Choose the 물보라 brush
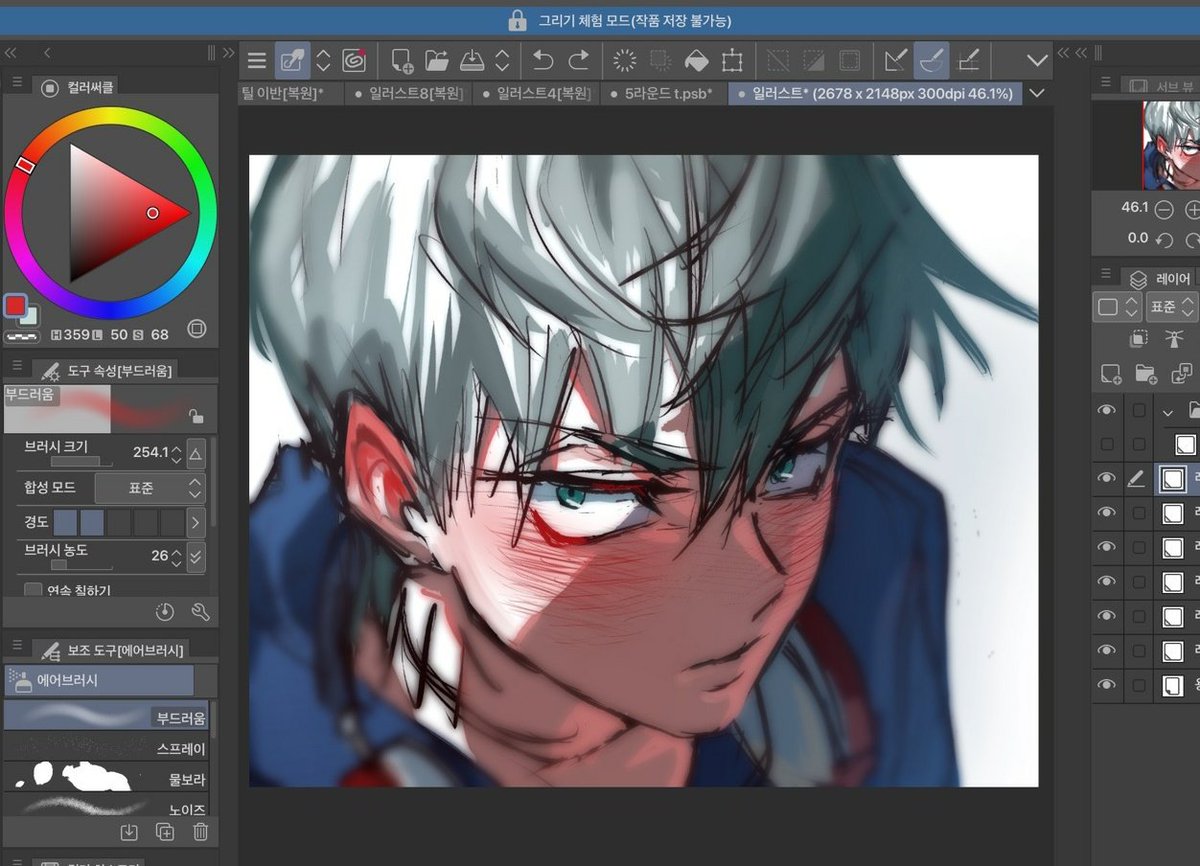The width and height of the screenshot is (1200, 866). 105,777
